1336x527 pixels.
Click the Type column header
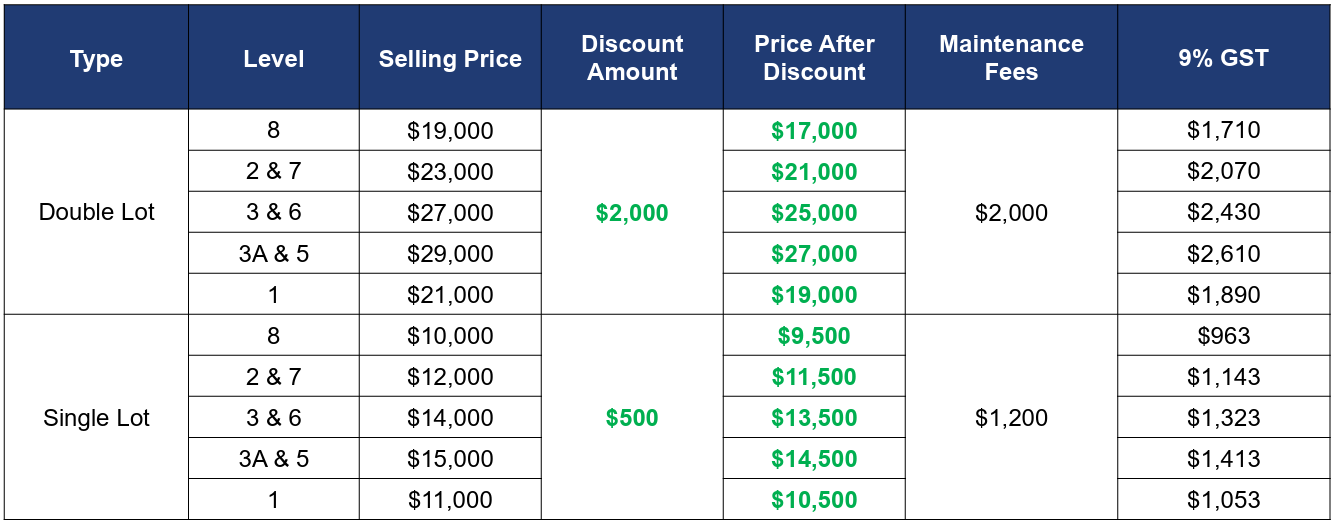[96, 59]
